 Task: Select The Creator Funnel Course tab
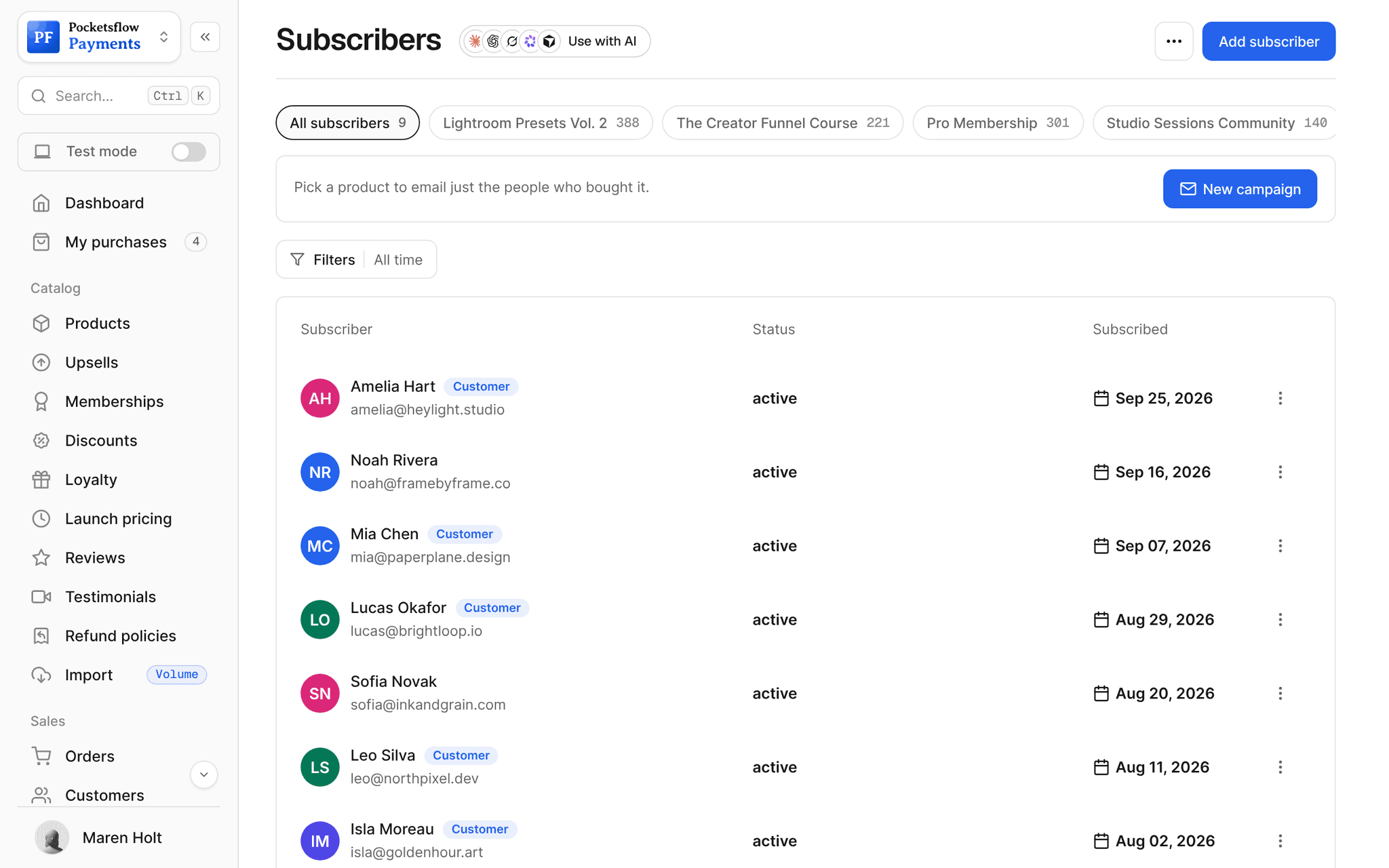pos(783,123)
